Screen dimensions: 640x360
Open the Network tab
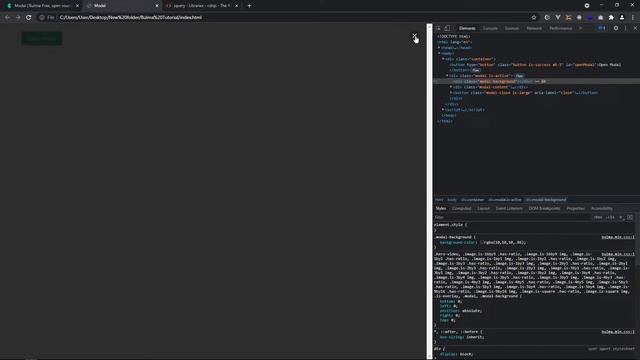pyautogui.click(x=534, y=28)
